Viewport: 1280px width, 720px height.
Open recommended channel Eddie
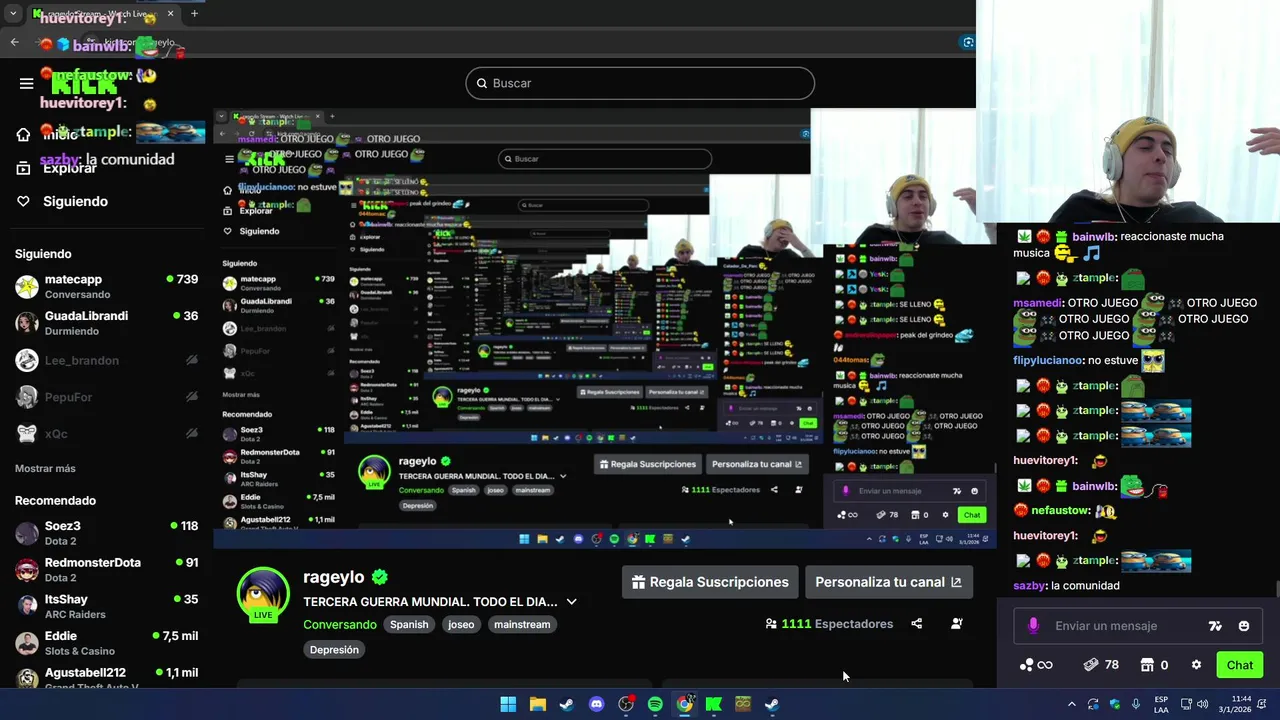tap(106, 643)
